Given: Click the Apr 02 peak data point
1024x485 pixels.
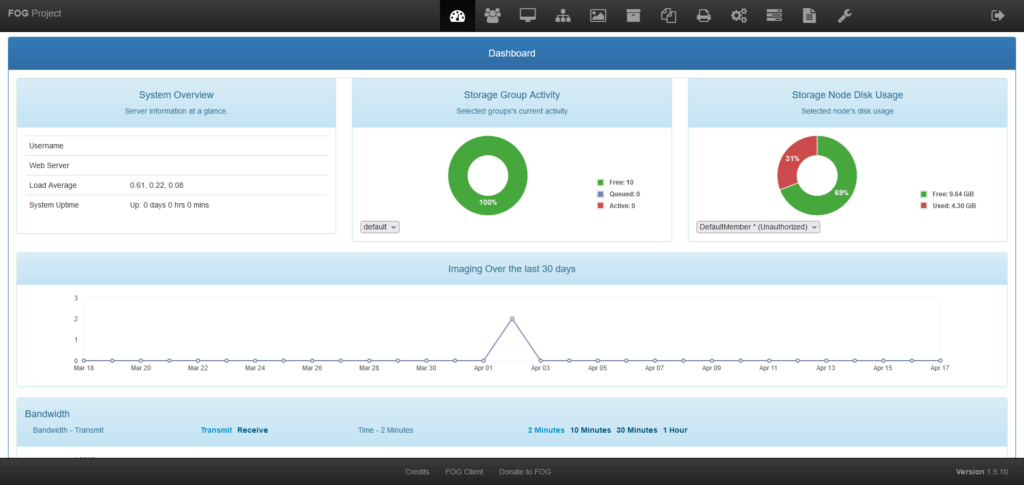Looking at the screenshot, I should point(512,319).
